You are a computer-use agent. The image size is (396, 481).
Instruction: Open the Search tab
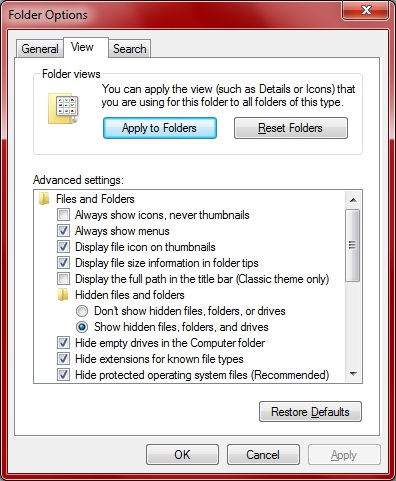130,49
